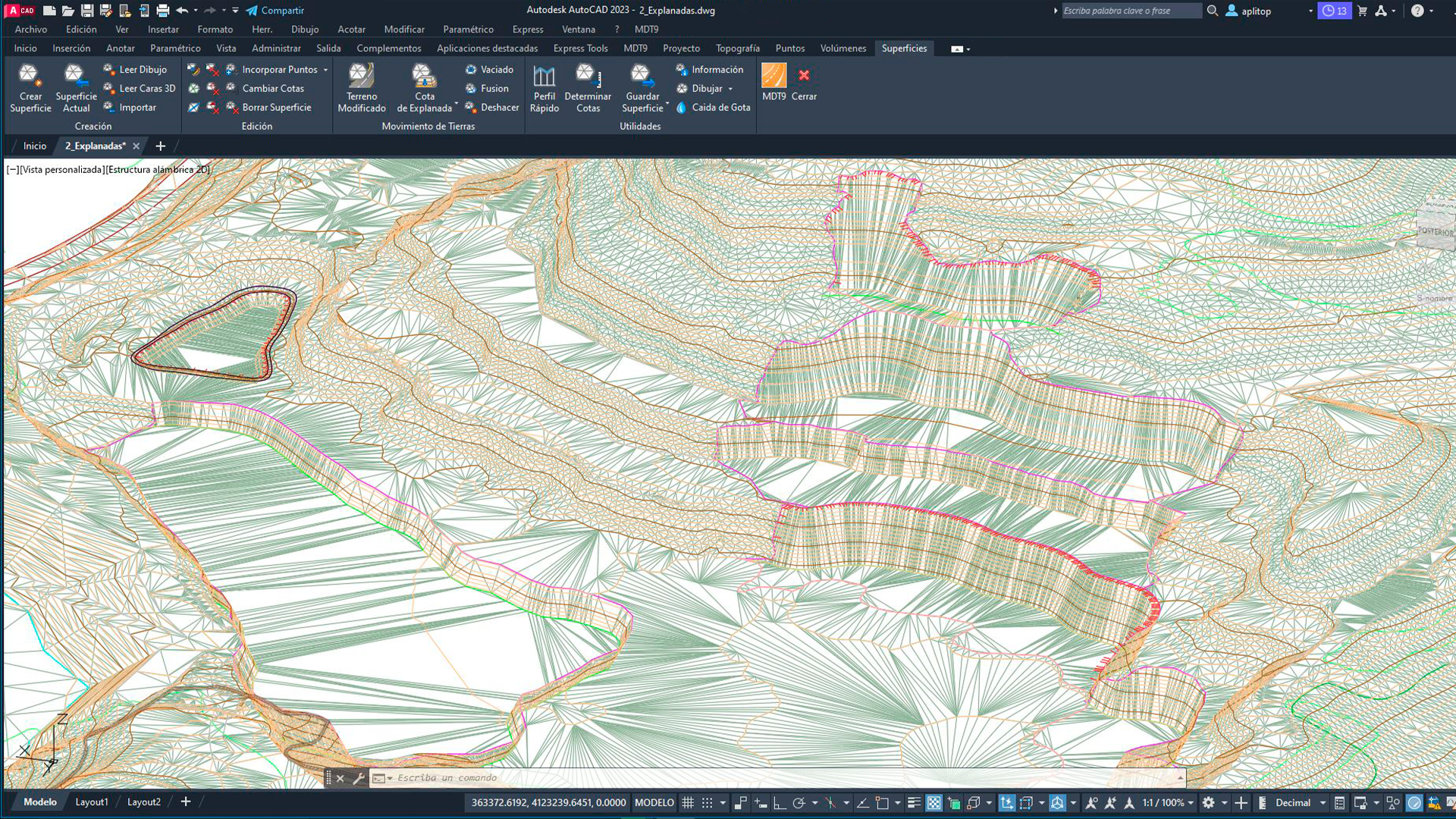The image size is (1456, 819).
Task: Click the new drawing tab plus button
Action: pos(160,146)
